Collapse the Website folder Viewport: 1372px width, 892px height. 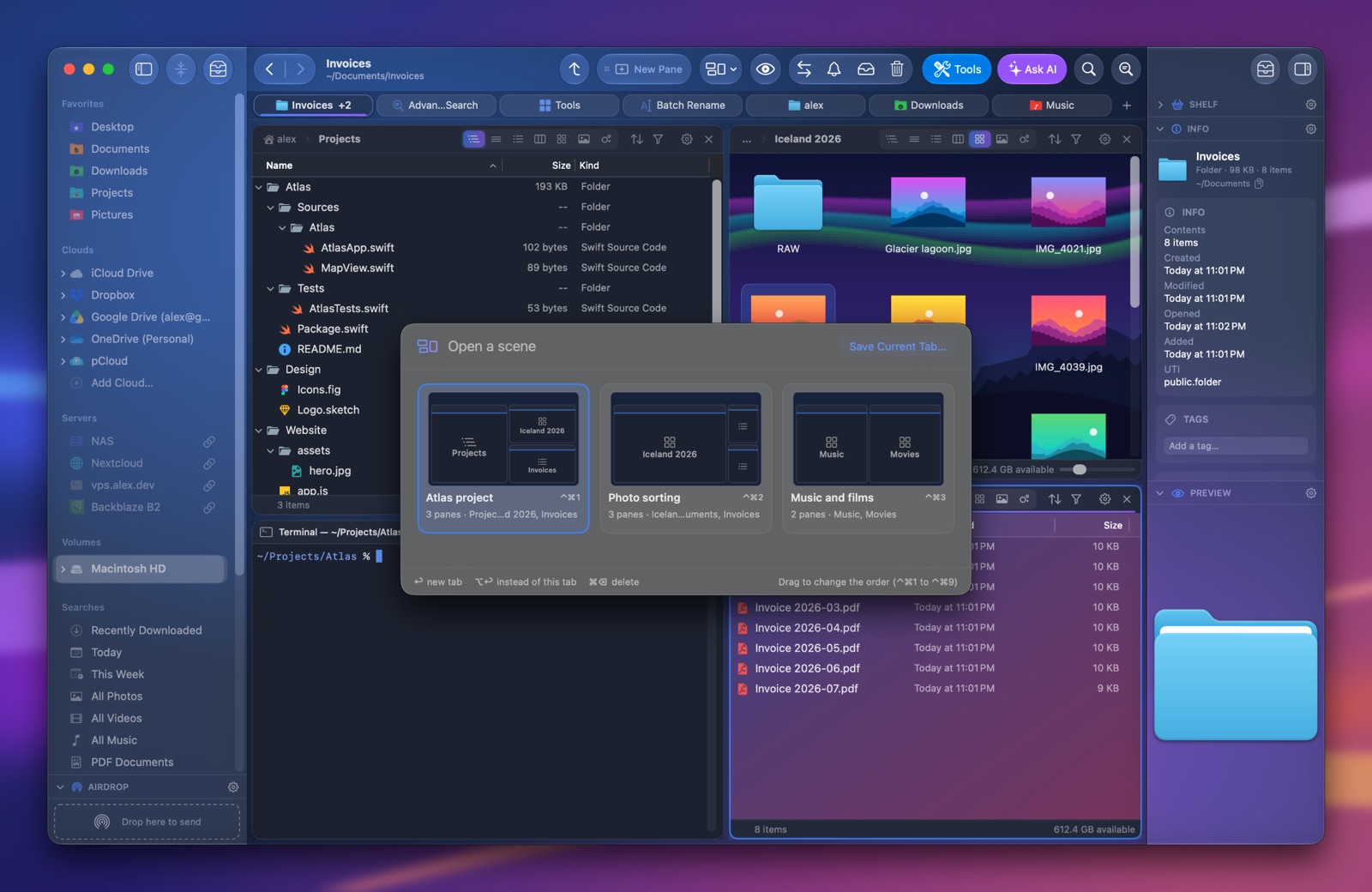[258, 431]
